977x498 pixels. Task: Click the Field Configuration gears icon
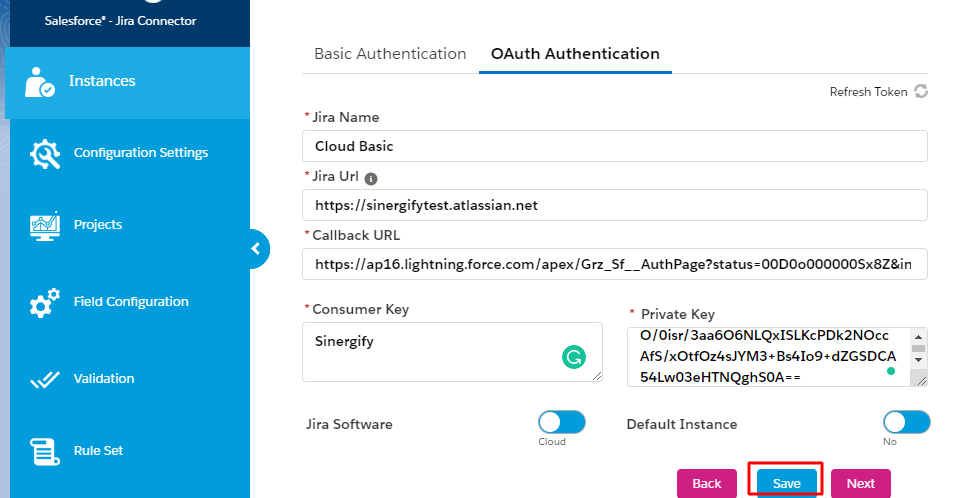pyautogui.click(x=45, y=303)
